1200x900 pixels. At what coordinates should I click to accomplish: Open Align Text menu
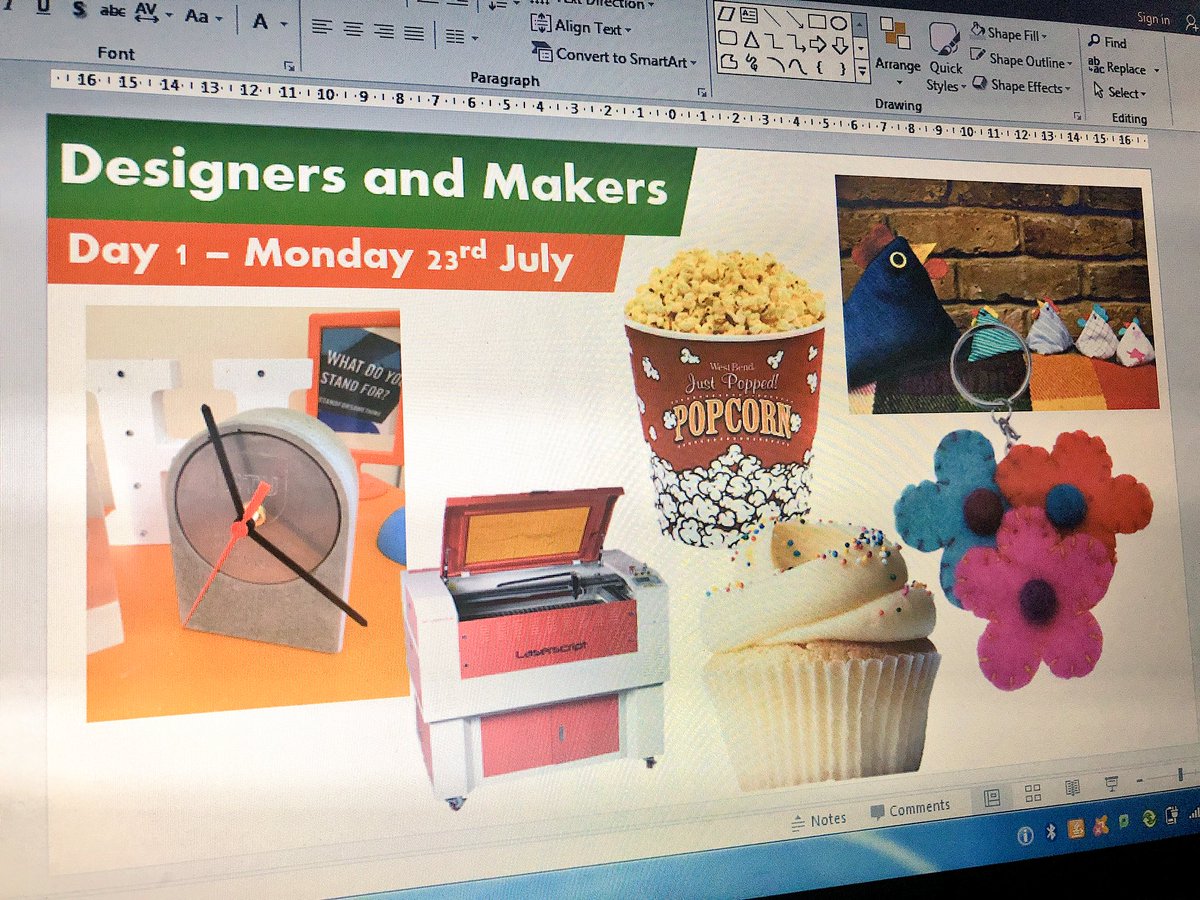pos(582,27)
